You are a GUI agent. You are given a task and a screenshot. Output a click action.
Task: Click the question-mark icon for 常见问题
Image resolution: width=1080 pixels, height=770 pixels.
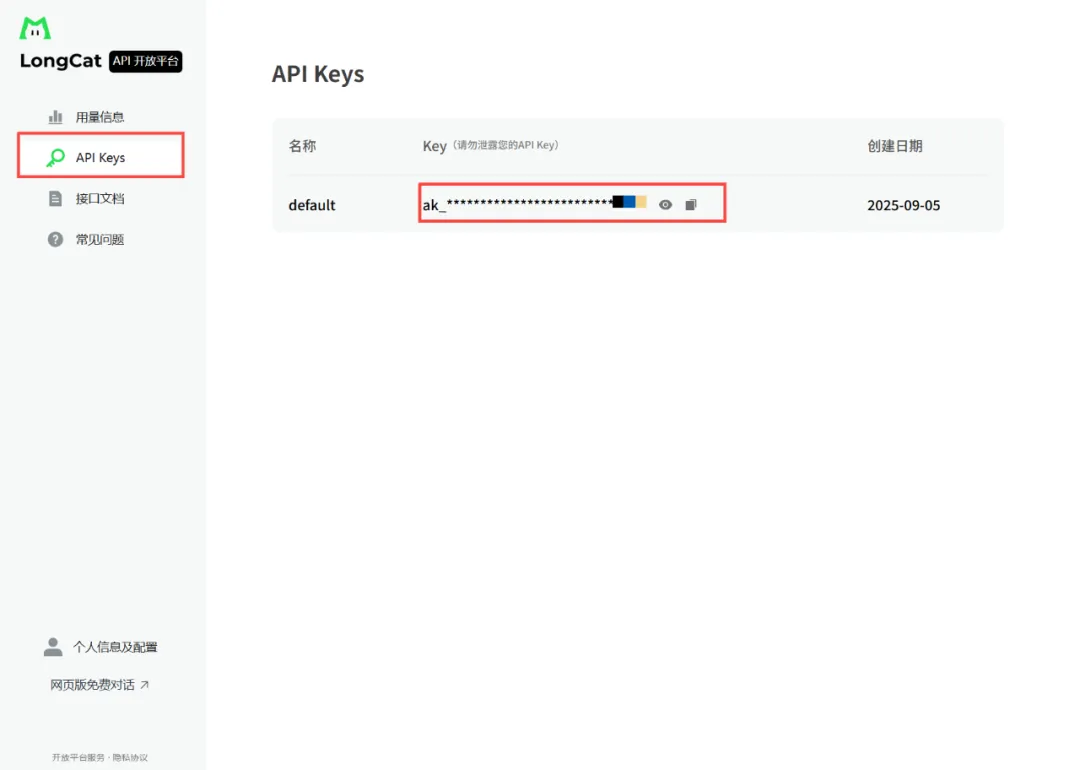click(56, 239)
